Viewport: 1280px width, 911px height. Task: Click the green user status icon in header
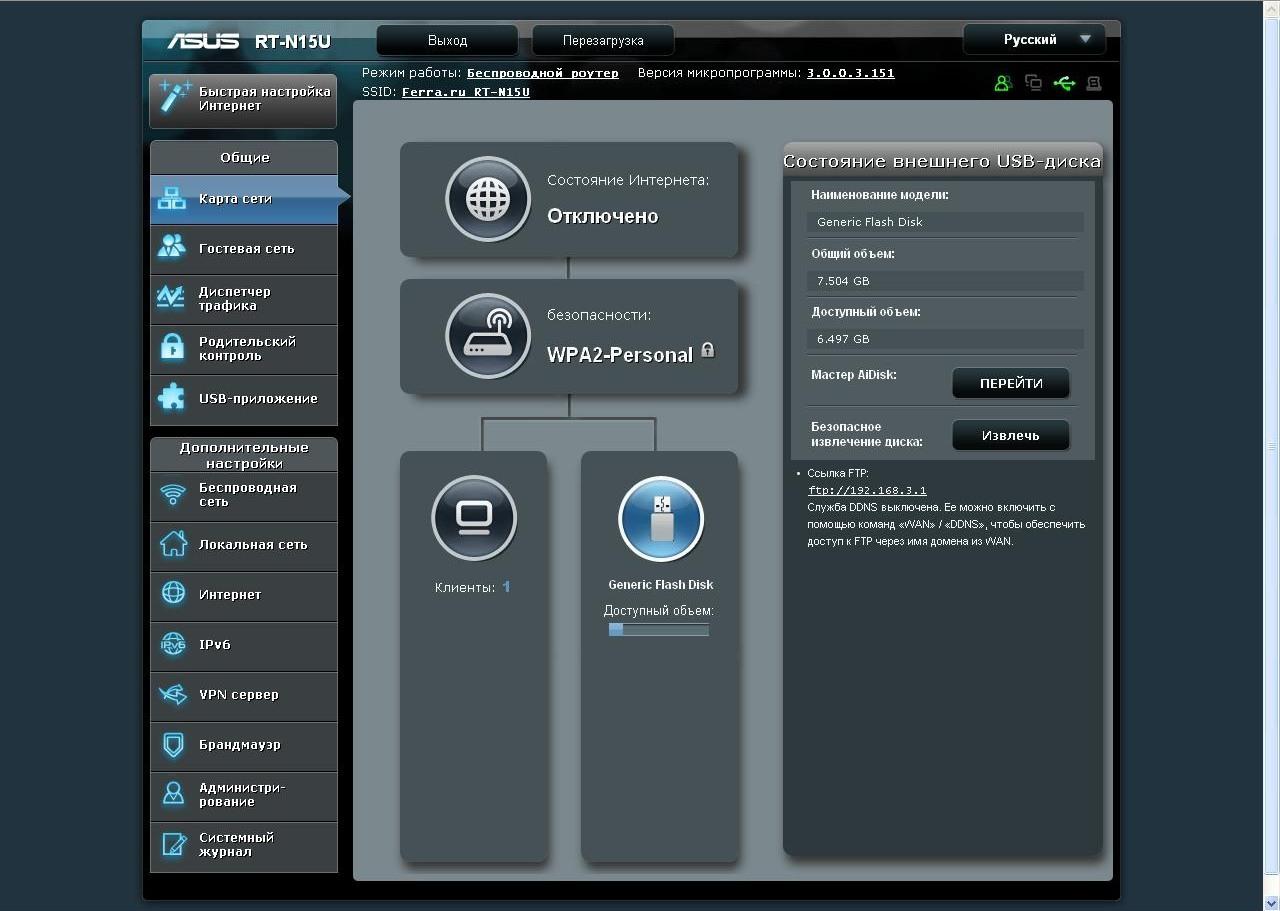[1003, 83]
